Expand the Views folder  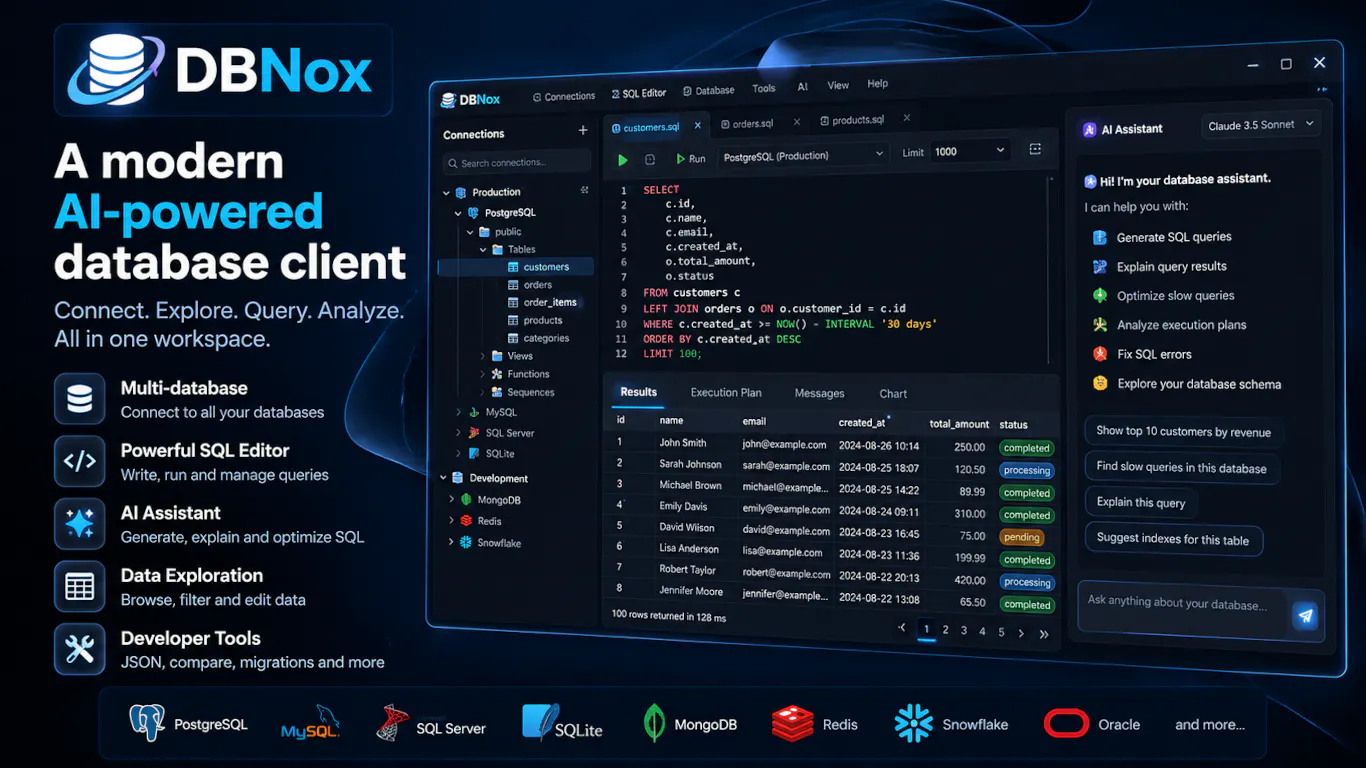[x=483, y=356]
